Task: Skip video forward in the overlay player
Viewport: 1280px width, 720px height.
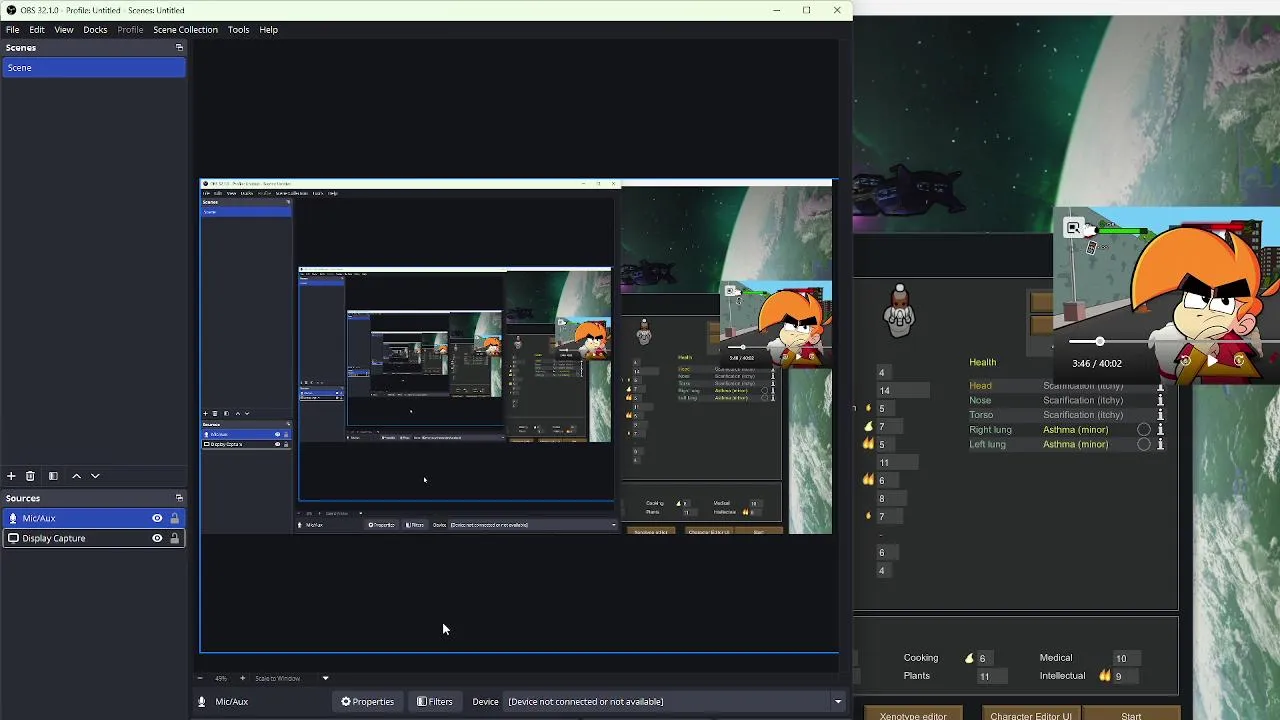Action: pyautogui.click(x=1239, y=361)
